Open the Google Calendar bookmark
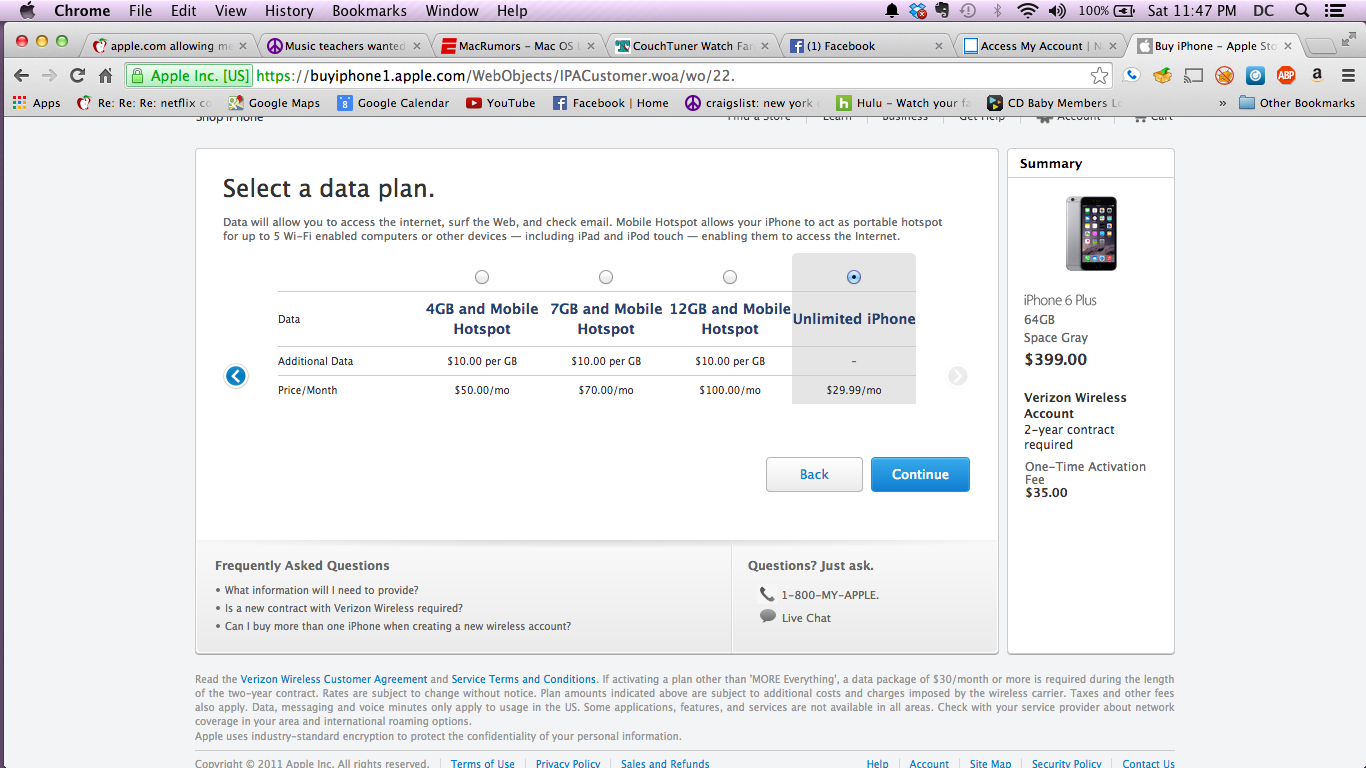1366x768 pixels. 393,103
